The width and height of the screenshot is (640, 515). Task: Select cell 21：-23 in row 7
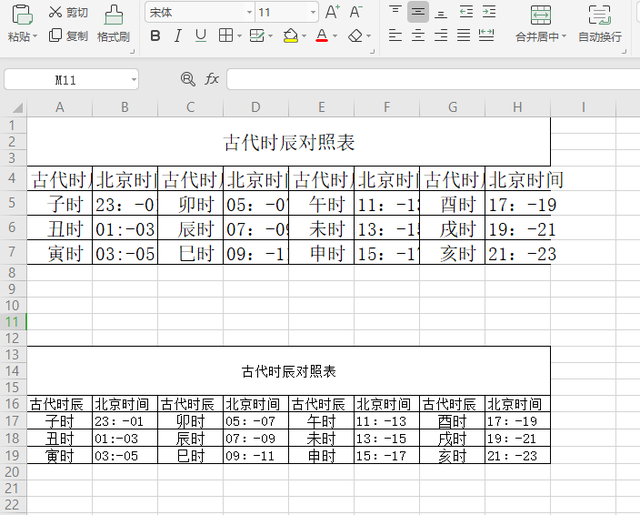click(x=518, y=253)
